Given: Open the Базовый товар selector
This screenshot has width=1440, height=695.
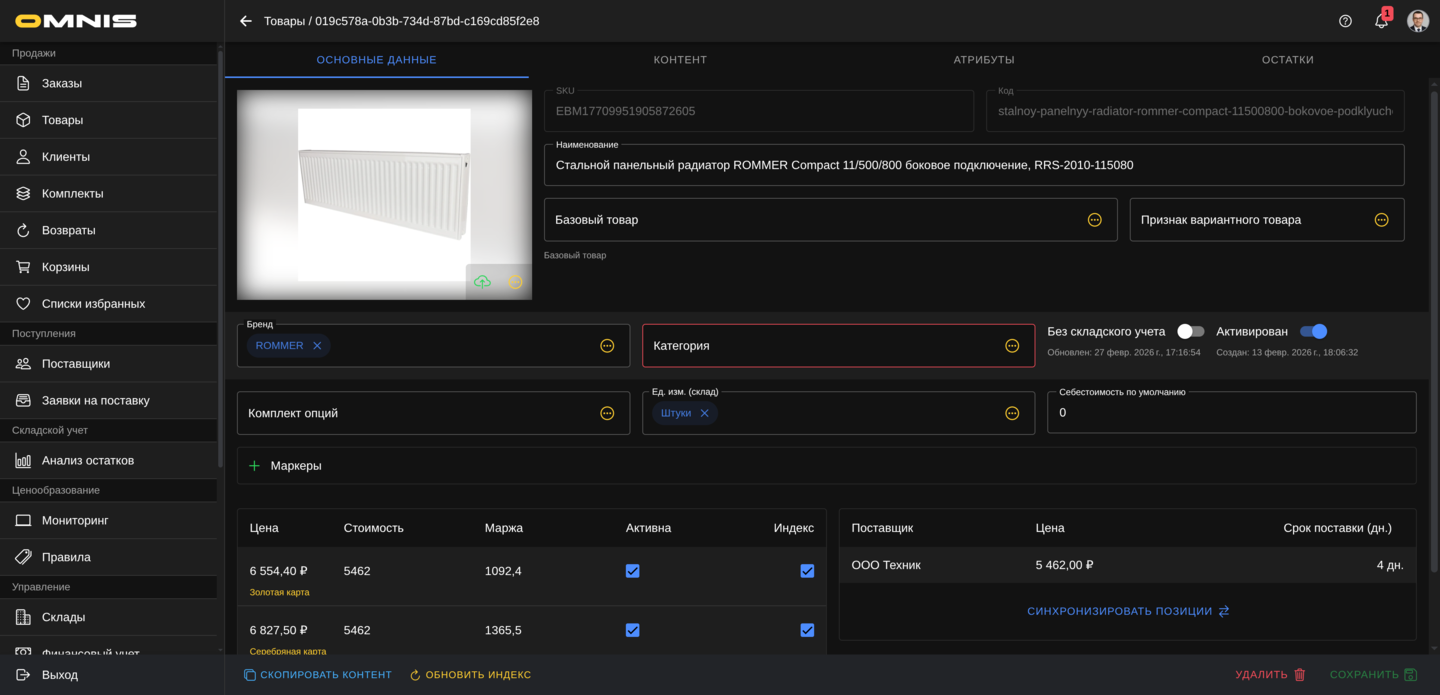Looking at the screenshot, I should pos(1094,220).
